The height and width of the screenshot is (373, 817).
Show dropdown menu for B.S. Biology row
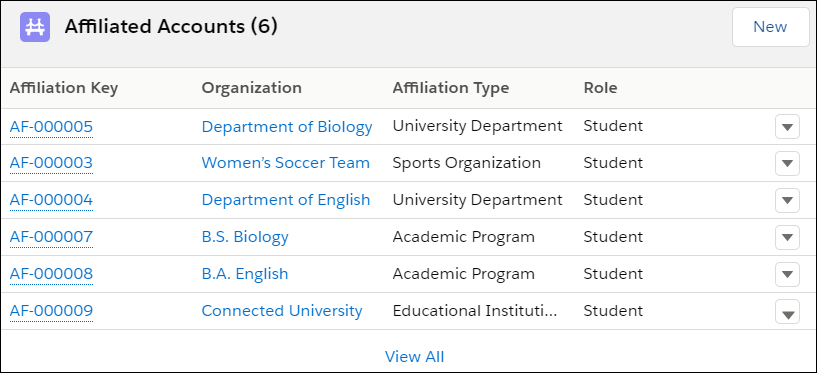[x=787, y=238]
